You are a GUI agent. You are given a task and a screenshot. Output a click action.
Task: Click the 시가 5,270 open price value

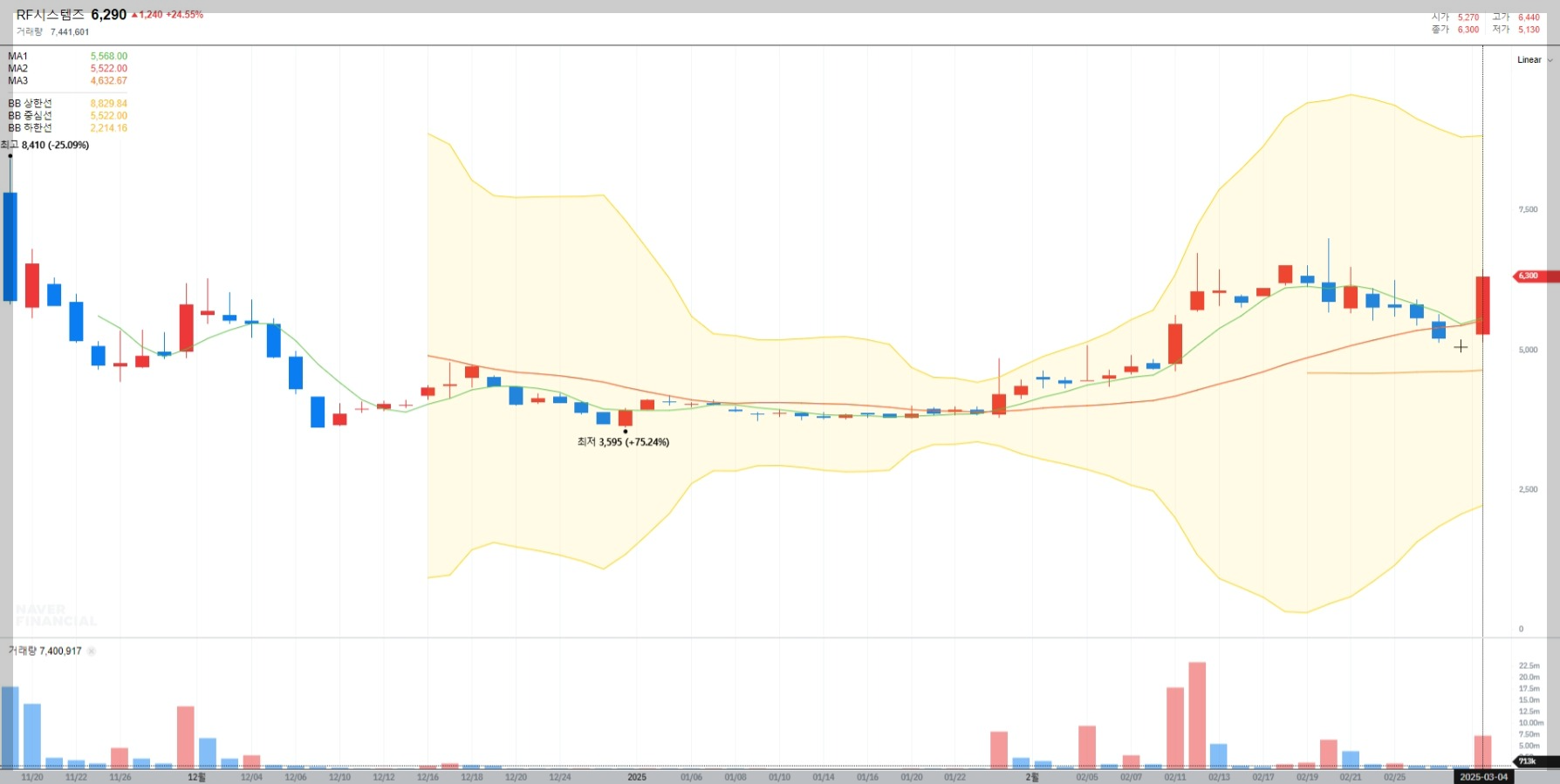1468,17
